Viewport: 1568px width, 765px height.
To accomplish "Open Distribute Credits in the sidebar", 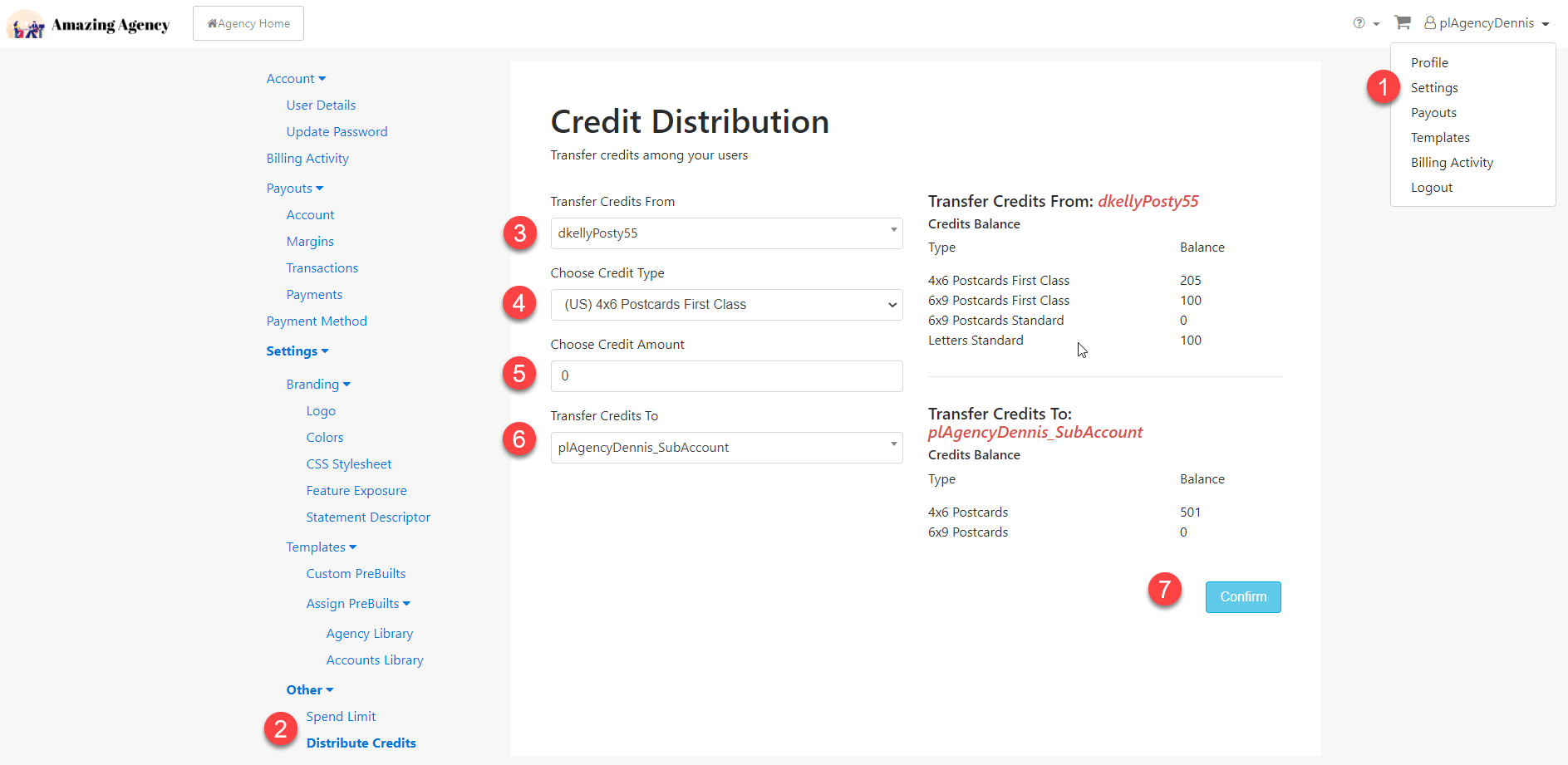I will pyautogui.click(x=361, y=743).
